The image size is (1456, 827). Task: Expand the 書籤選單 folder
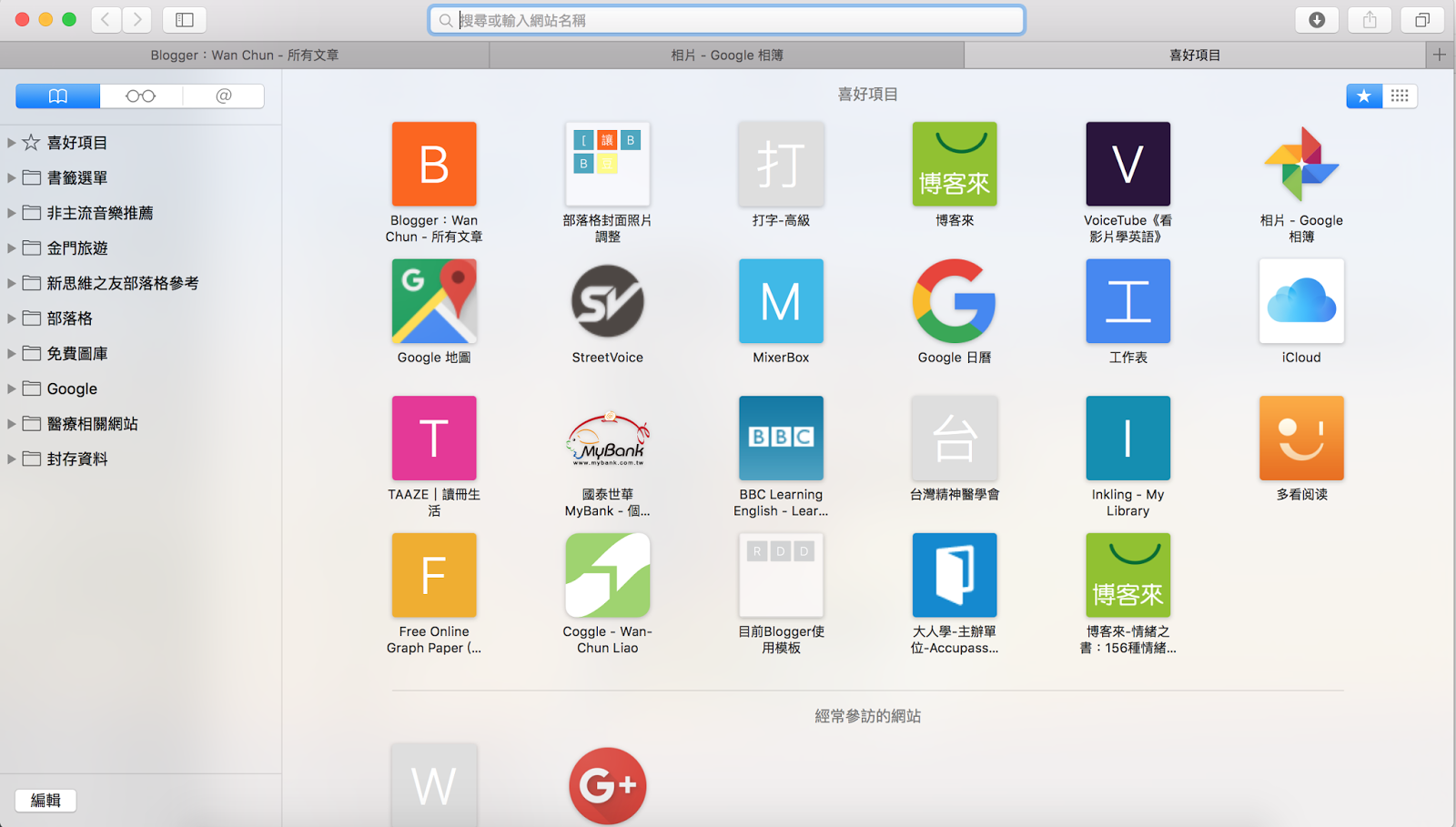(x=11, y=177)
